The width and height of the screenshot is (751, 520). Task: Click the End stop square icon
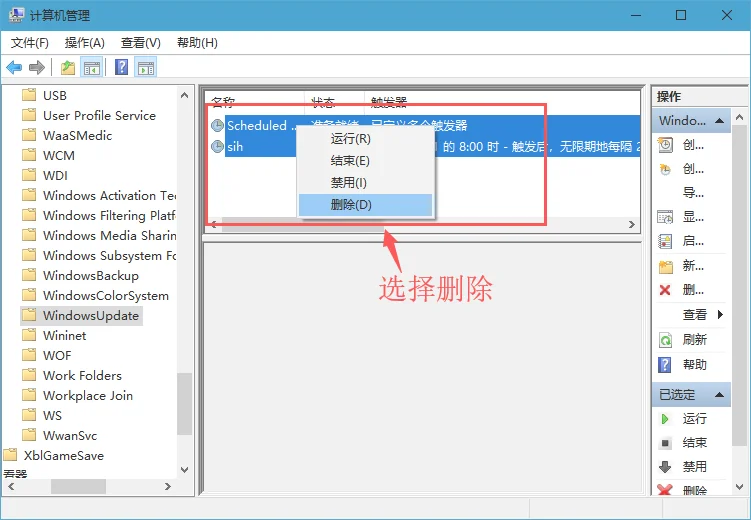coord(665,443)
